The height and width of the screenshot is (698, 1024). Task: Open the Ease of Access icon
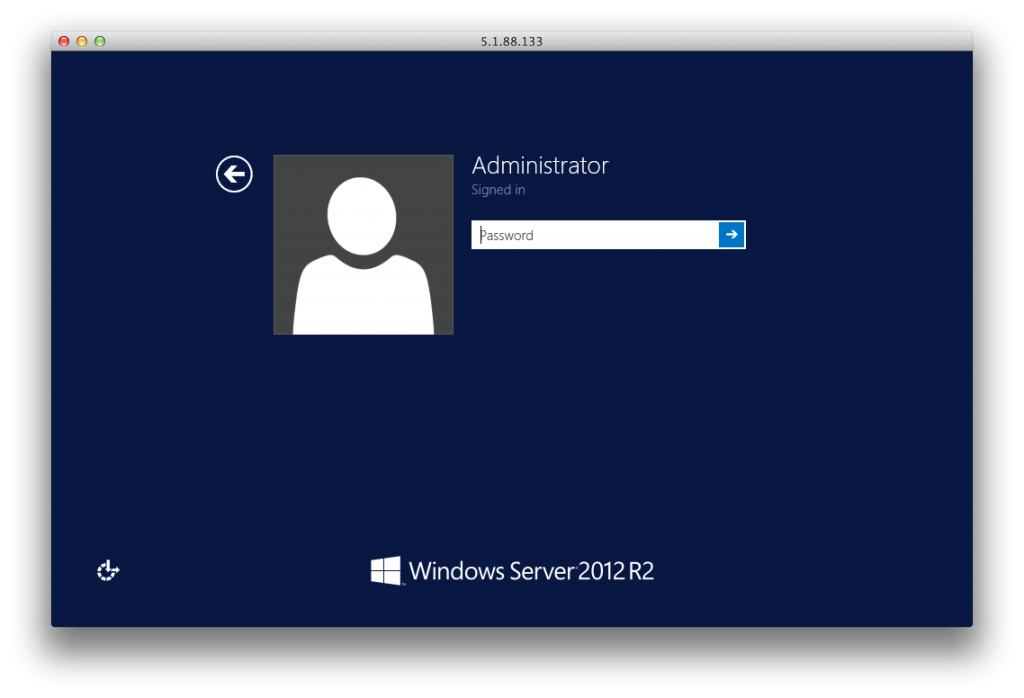point(108,570)
